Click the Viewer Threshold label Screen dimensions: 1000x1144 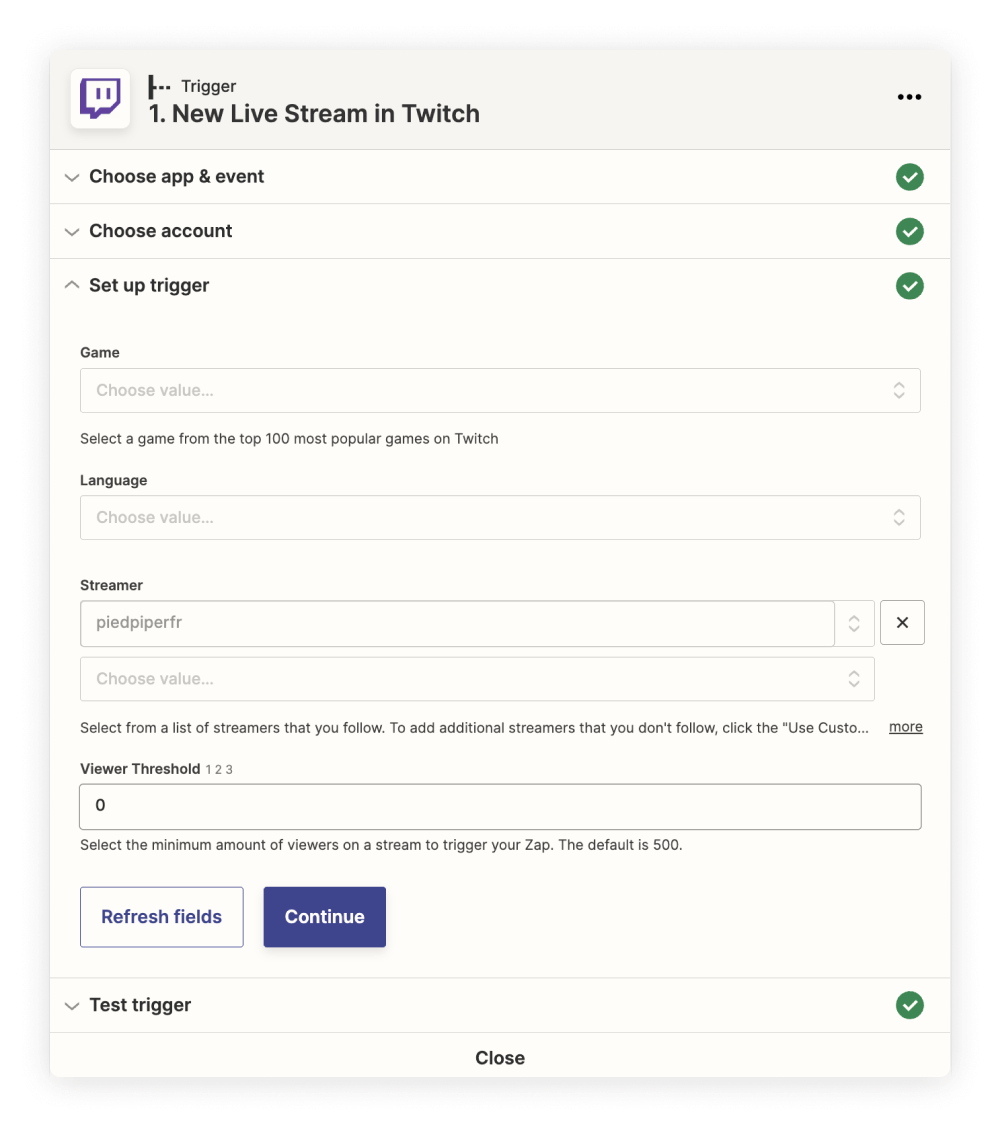pos(140,768)
